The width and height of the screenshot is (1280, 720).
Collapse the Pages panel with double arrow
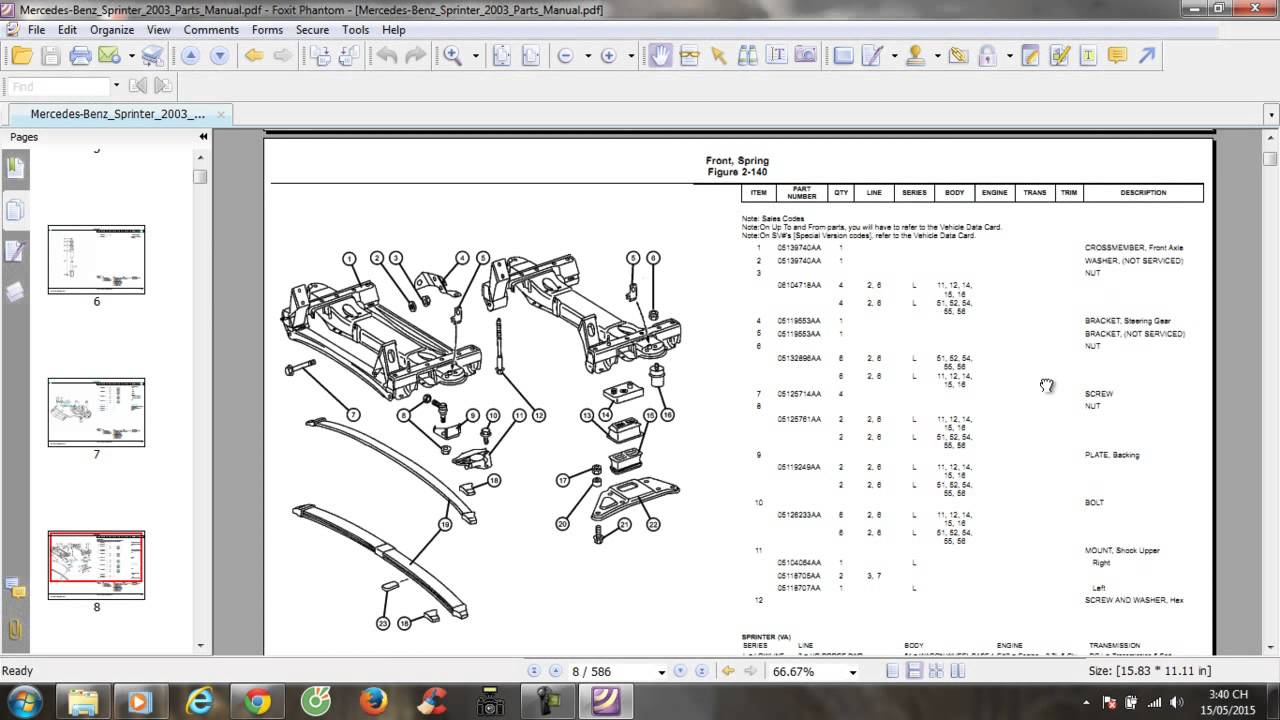pyautogui.click(x=203, y=137)
